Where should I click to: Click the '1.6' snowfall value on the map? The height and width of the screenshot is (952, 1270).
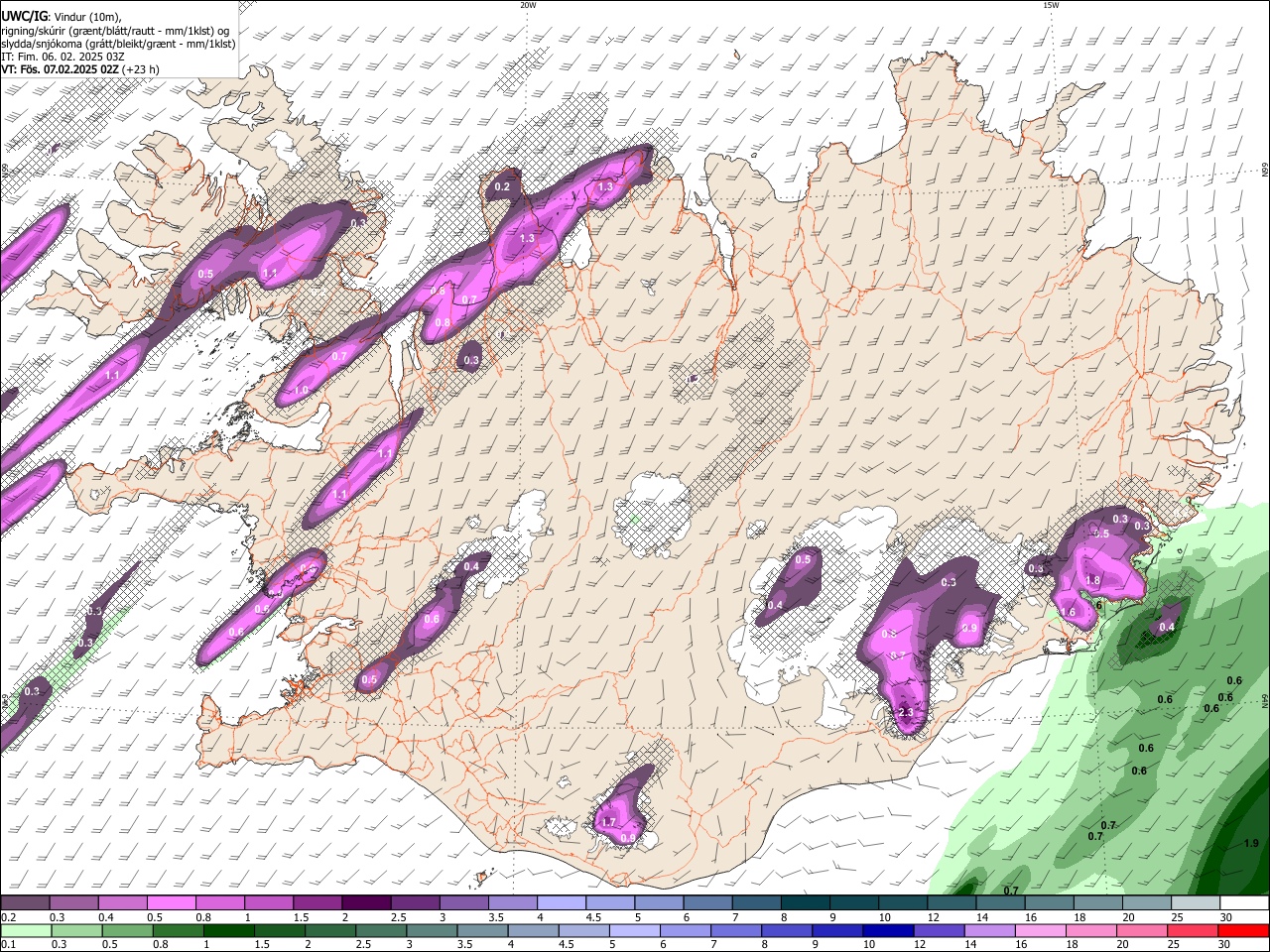pos(1069,613)
